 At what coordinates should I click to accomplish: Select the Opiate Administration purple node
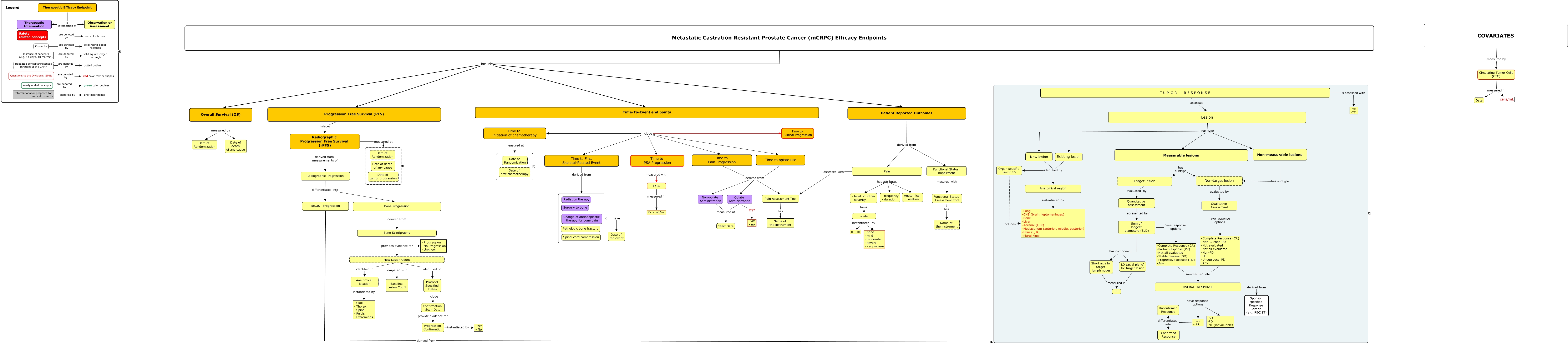pos(739,199)
